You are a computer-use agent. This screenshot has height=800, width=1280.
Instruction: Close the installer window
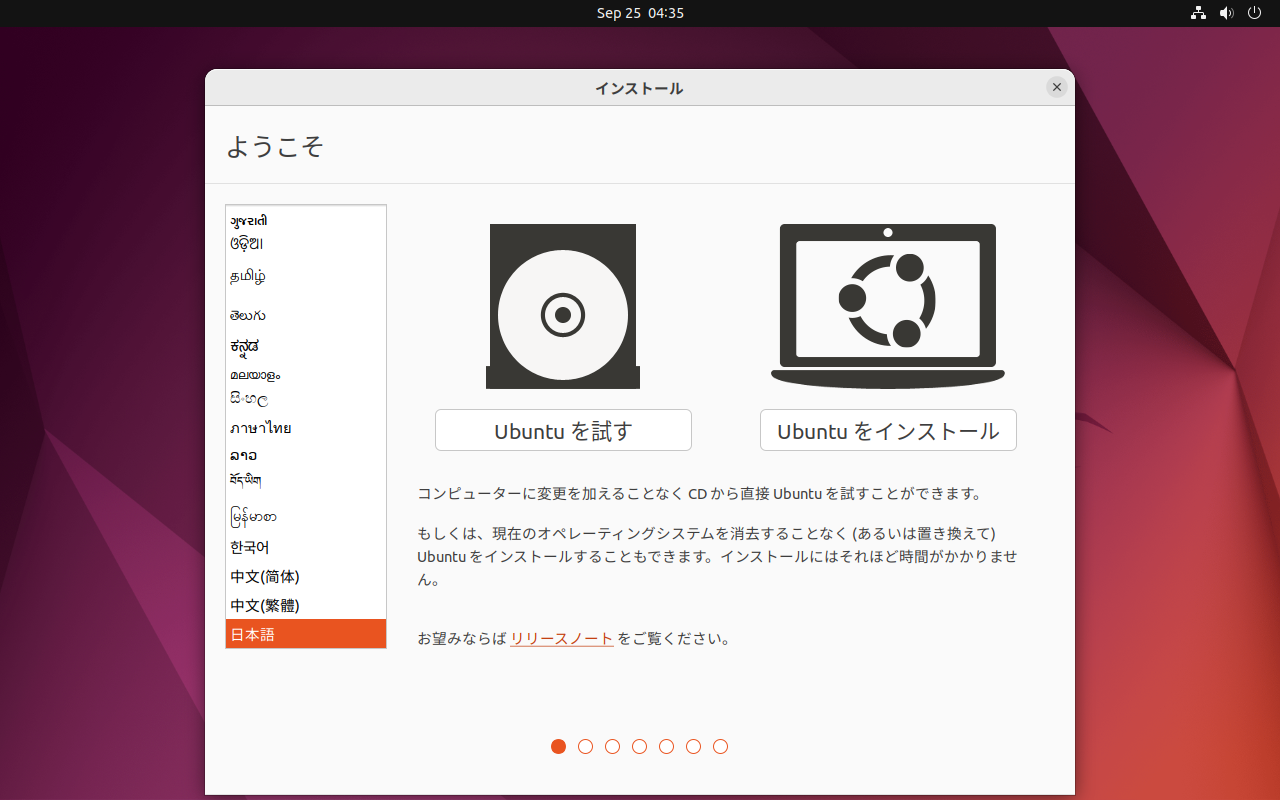coord(1056,87)
